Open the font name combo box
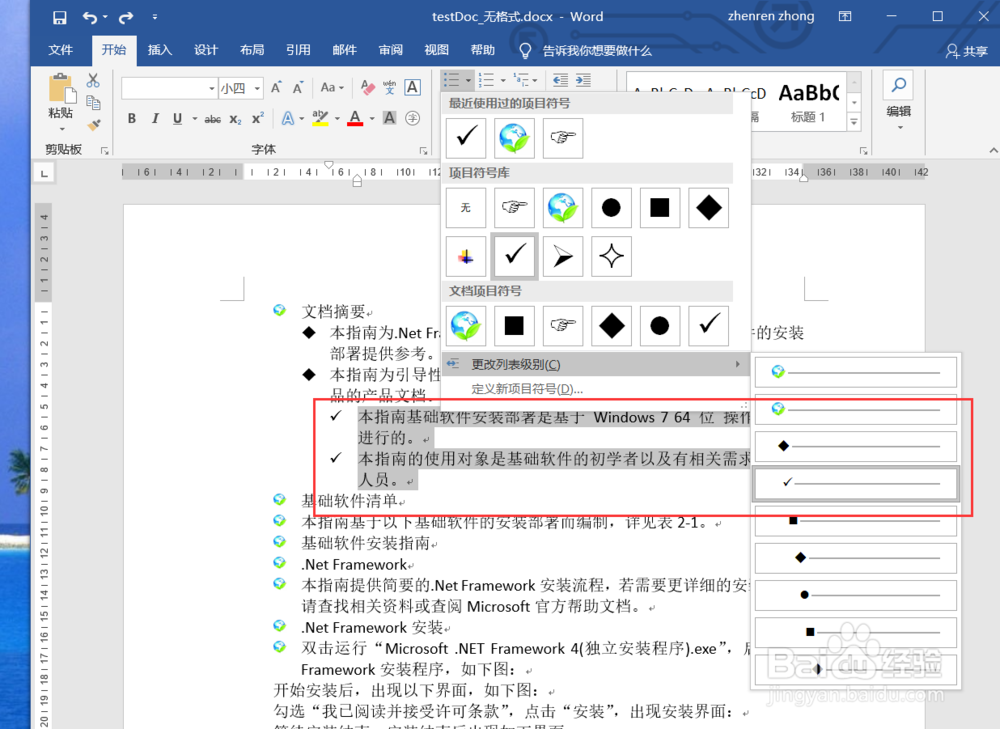Viewport: 1000px width, 729px height. point(169,88)
